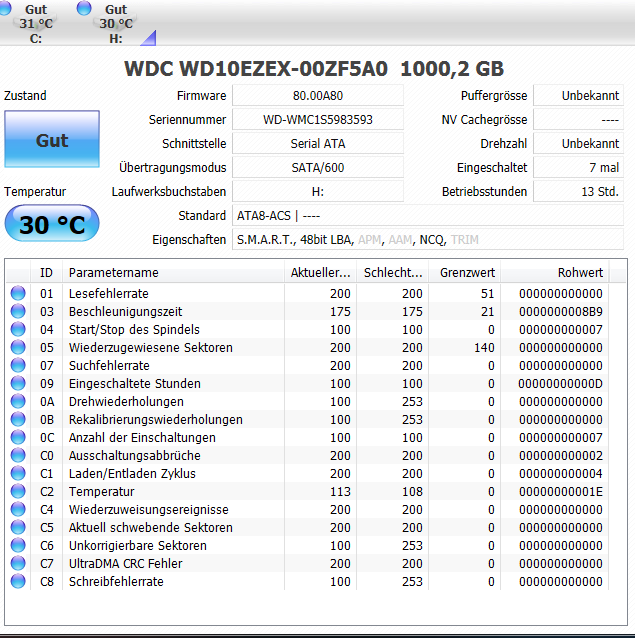Click the 30 °C temperature indicator

click(52, 223)
